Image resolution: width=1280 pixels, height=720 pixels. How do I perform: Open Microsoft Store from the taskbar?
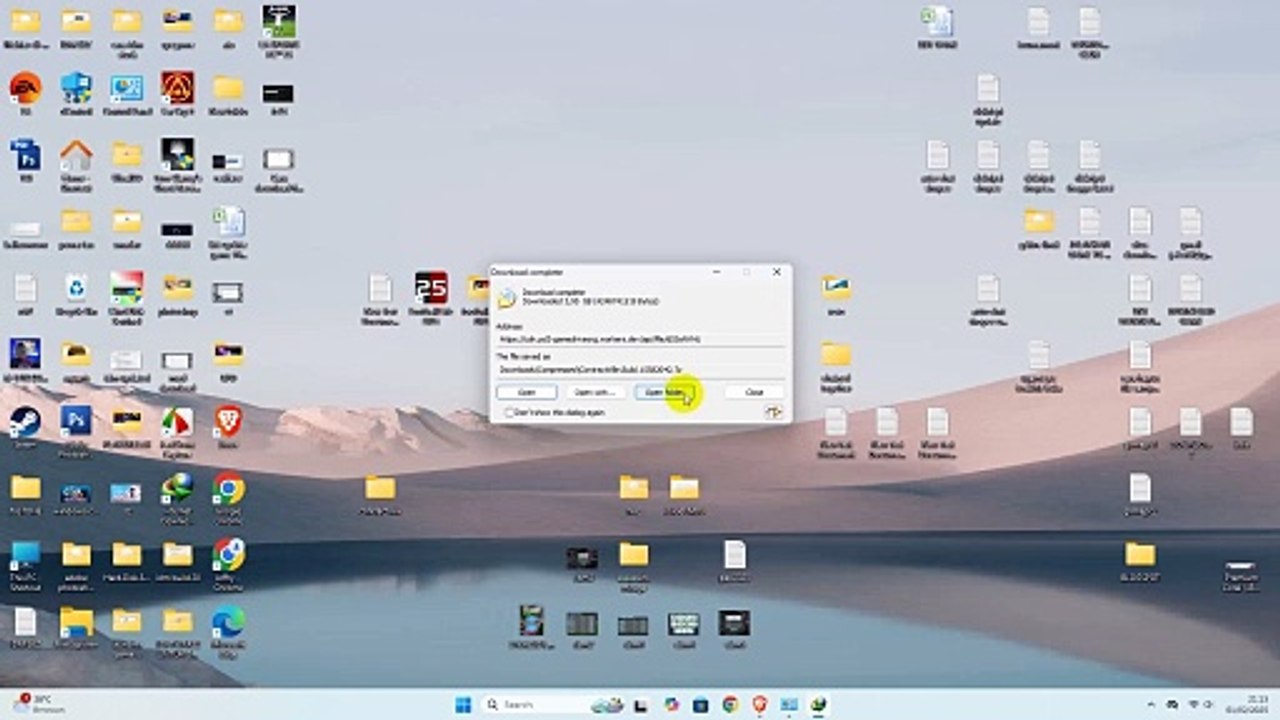click(700, 705)
